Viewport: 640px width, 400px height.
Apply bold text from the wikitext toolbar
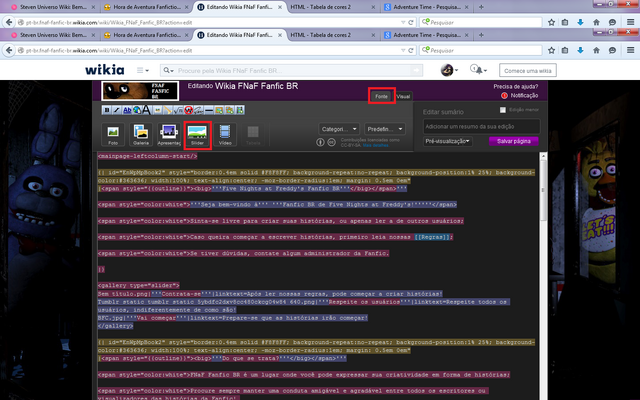click(107, 110)
